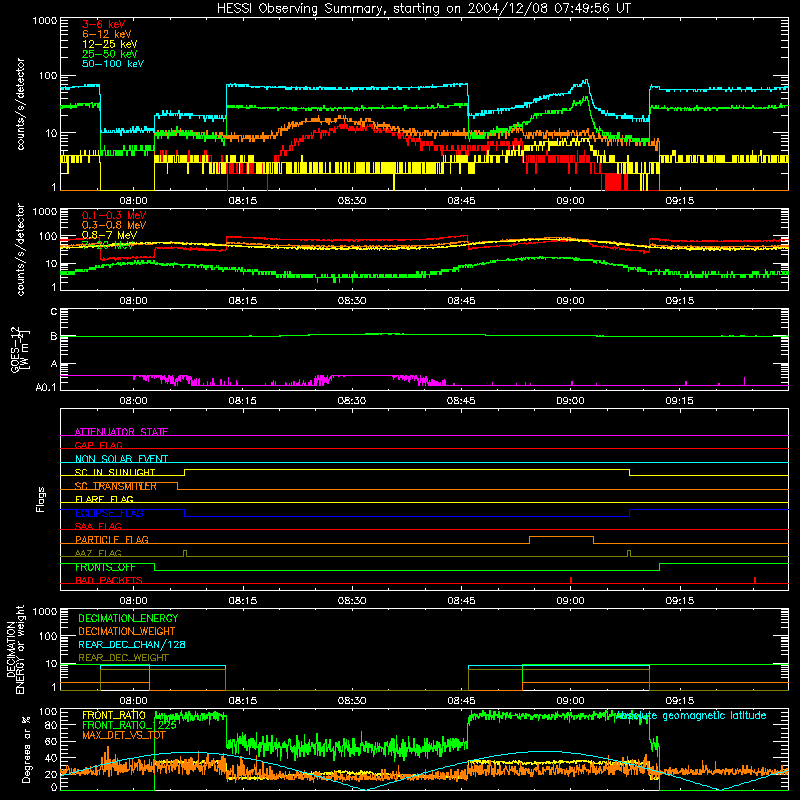This screenshot has width=800, height=800.
Task: Click the Degrees or % axis title
Action: coord(26,750)
